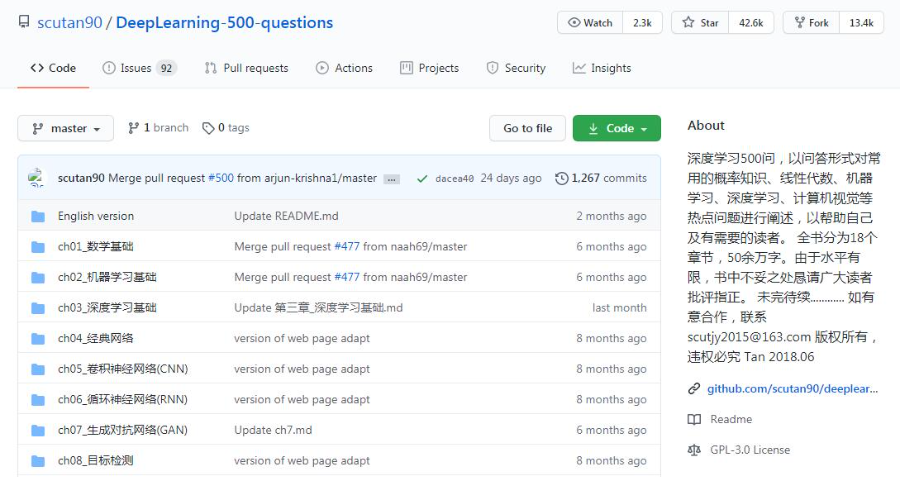View the 42.6k stargazers count

coord(751,23)
